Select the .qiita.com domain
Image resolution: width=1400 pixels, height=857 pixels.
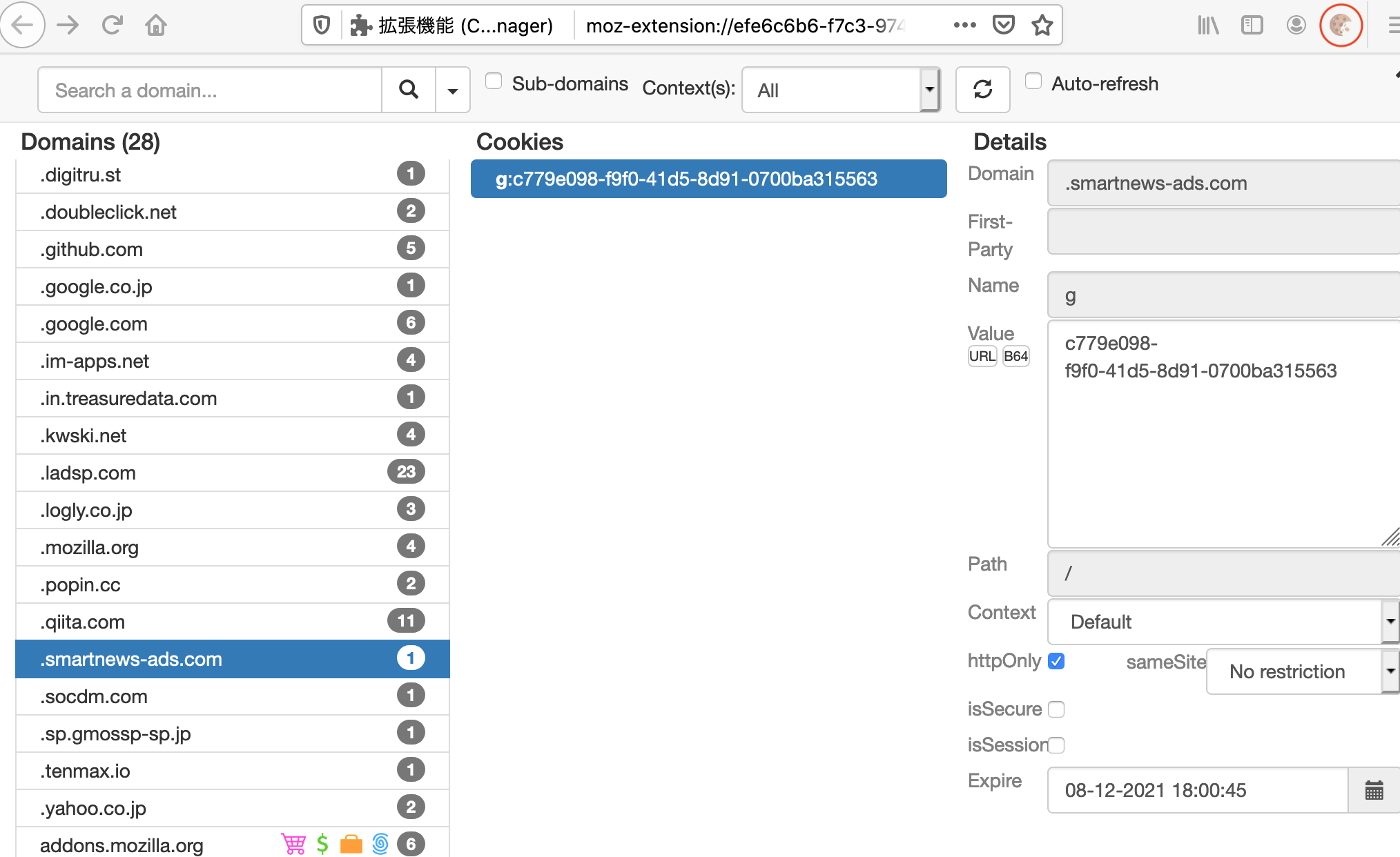pos(232,622)
